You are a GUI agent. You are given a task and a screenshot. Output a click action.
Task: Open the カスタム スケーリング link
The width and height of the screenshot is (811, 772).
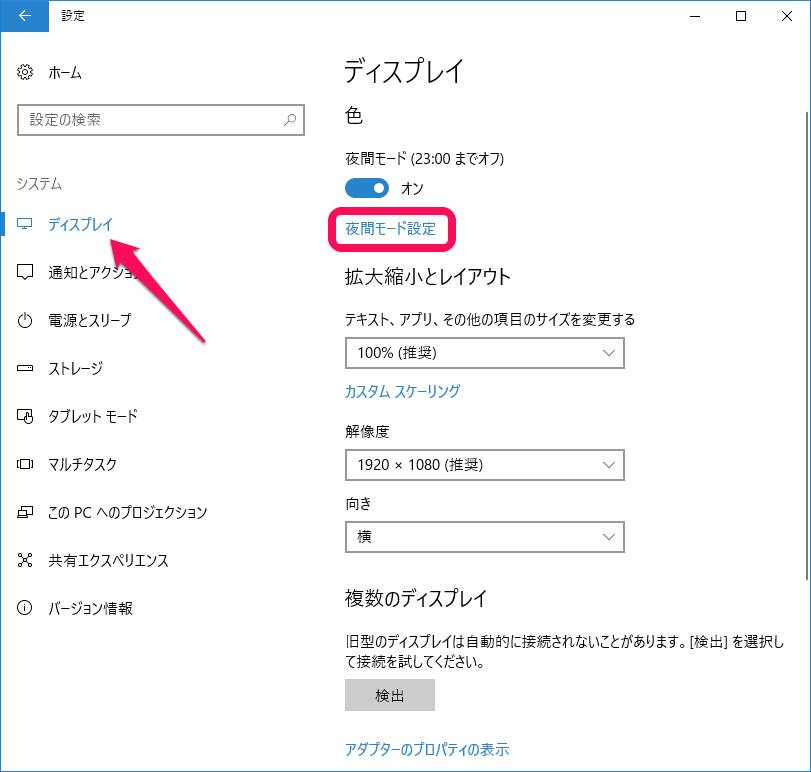click(x=402, y=391)
